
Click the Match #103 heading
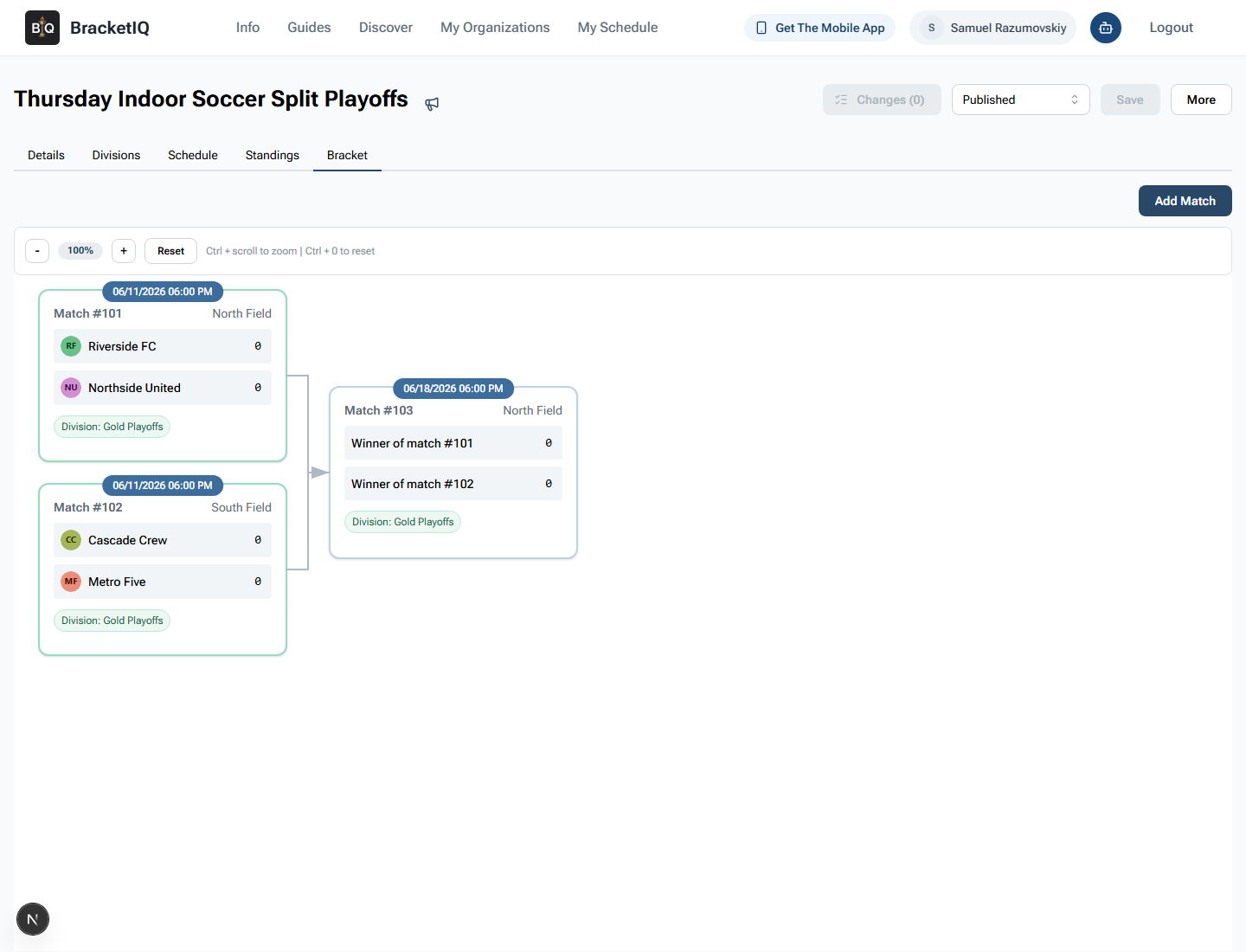[379, 410]
